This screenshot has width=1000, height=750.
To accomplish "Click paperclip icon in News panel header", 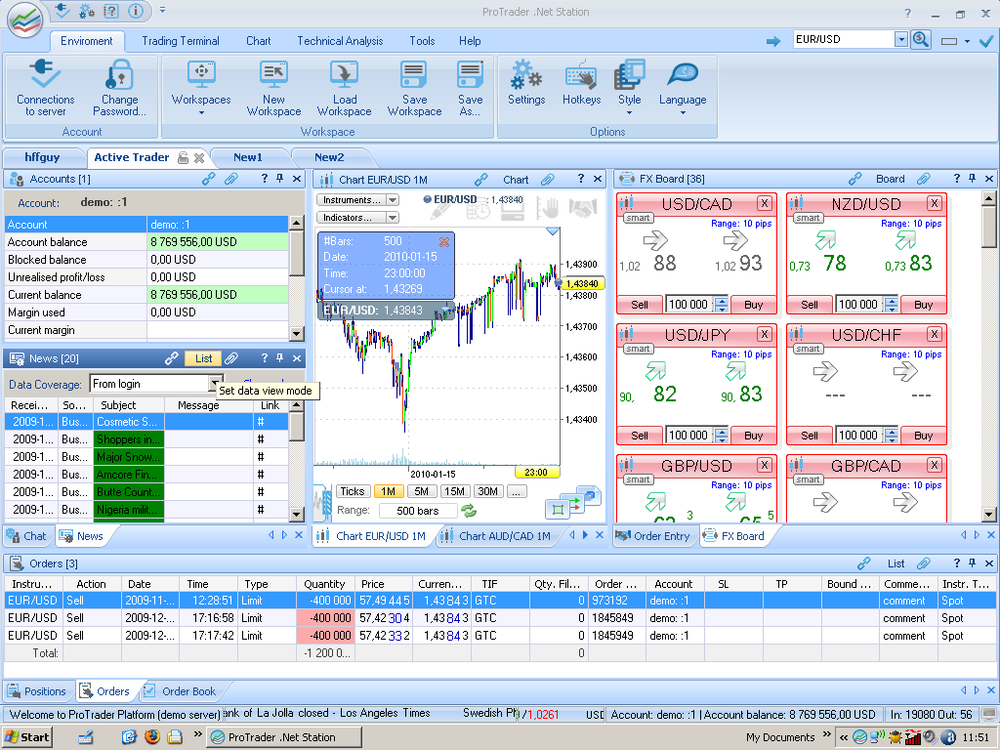I will (x=232, y=358).
